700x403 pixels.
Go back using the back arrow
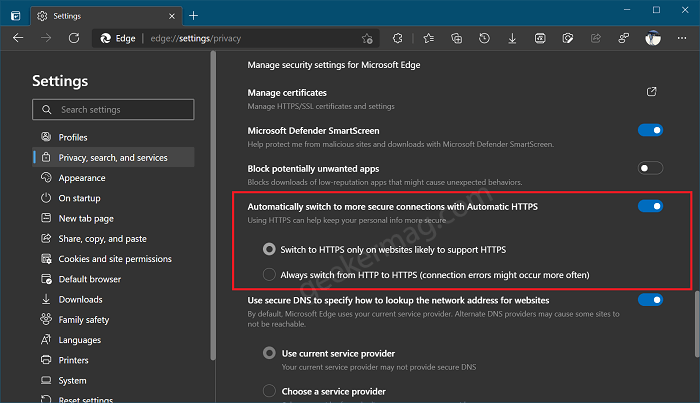pyautogui.click(x=18, y=38)
